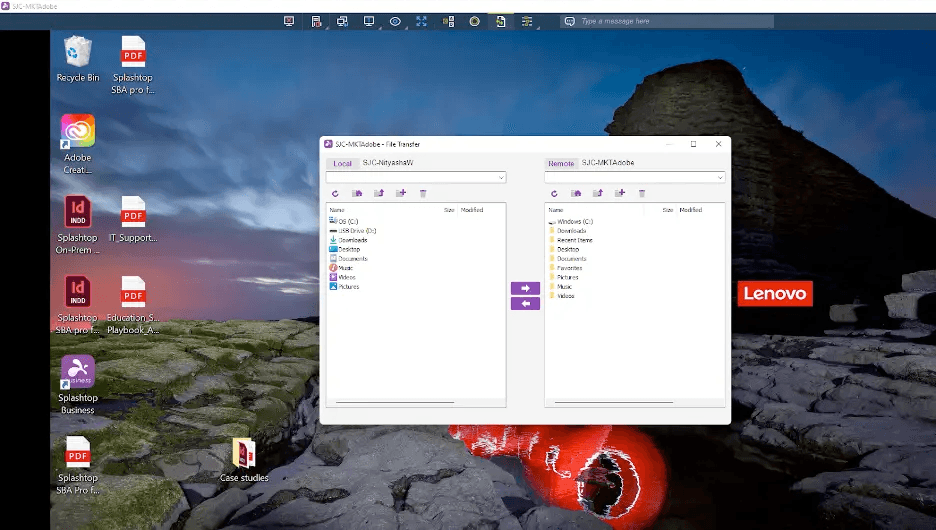Go up one folder in Remote pane
Image resolution: width=936 pixels, height=530 pixels.
pos(598,193)
